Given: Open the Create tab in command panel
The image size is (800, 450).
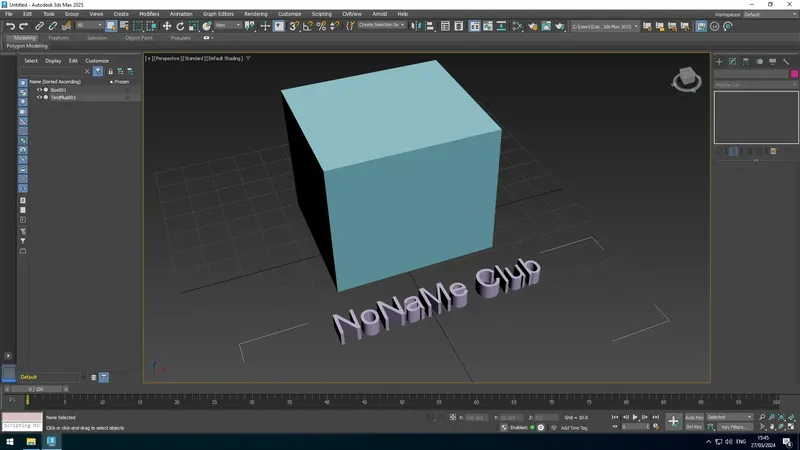Looking at the screenshot, I should pos(719,61).
